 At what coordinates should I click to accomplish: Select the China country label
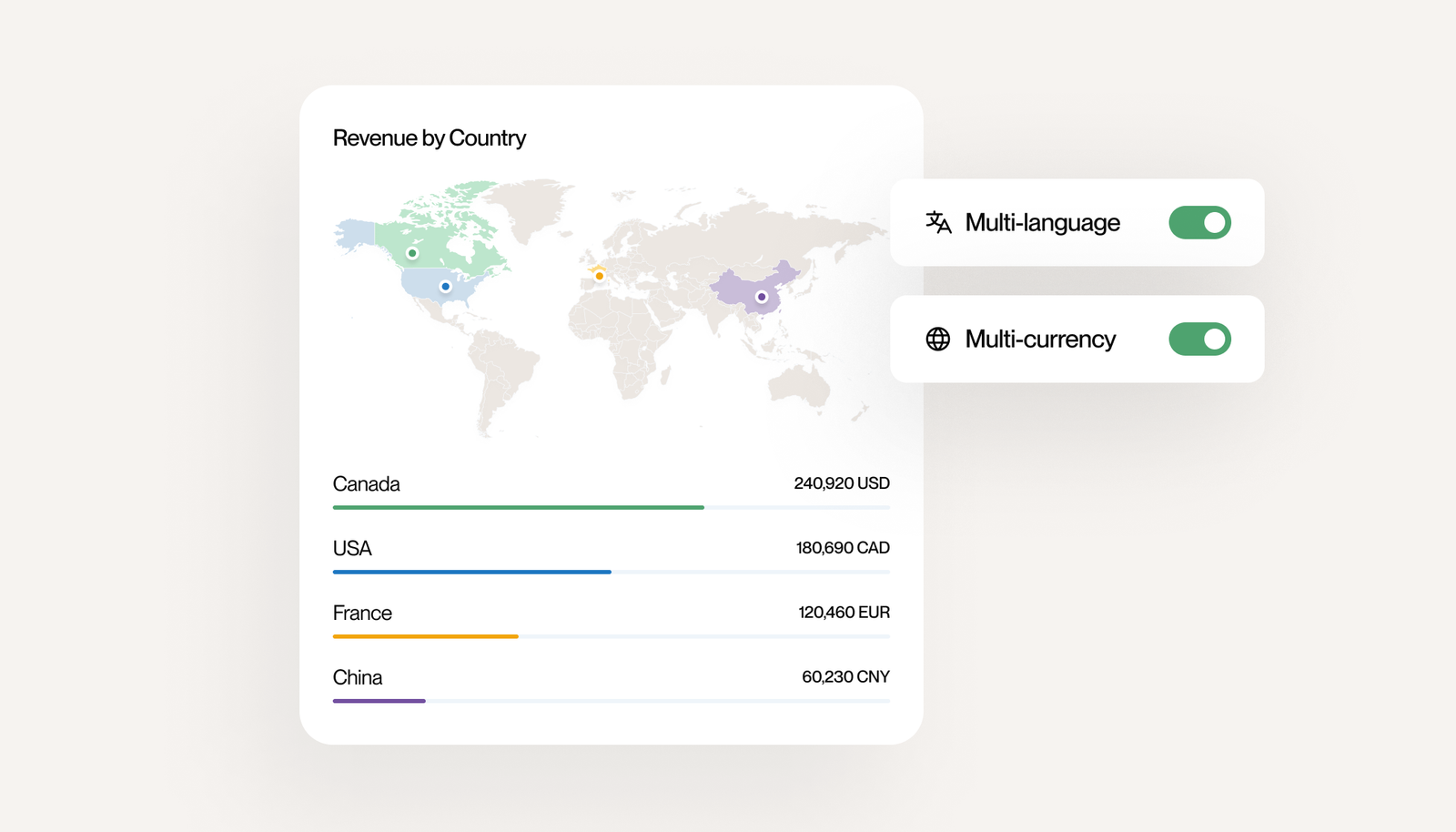pos(358,678)
